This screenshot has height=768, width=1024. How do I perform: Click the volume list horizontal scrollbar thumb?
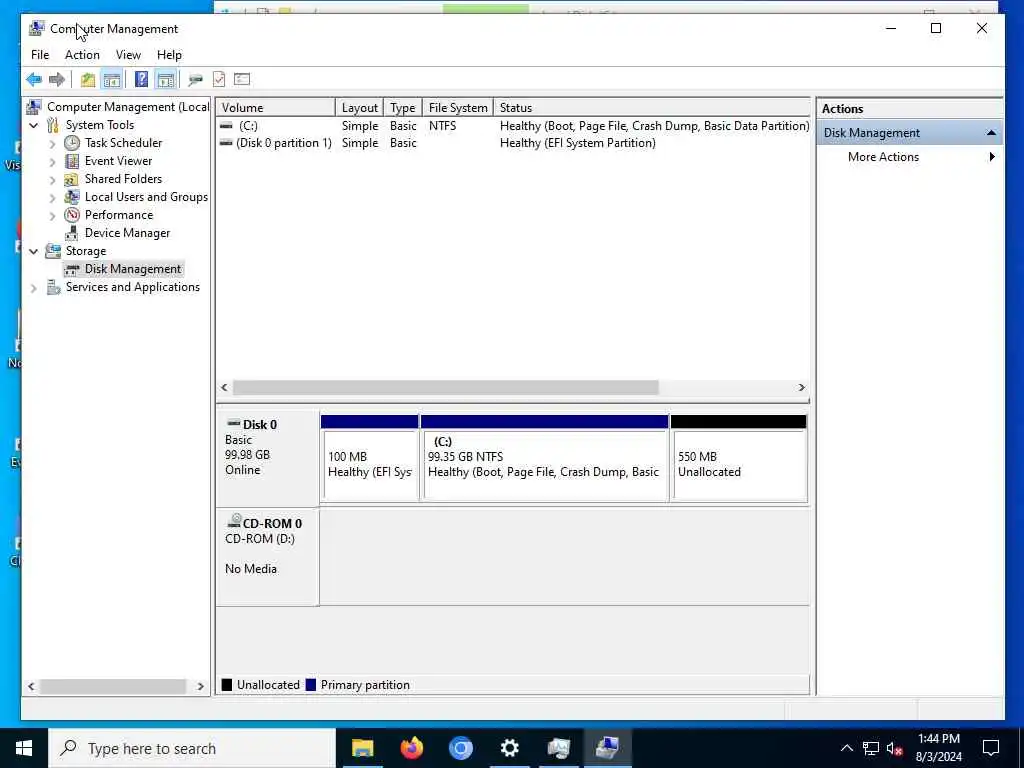446,388
